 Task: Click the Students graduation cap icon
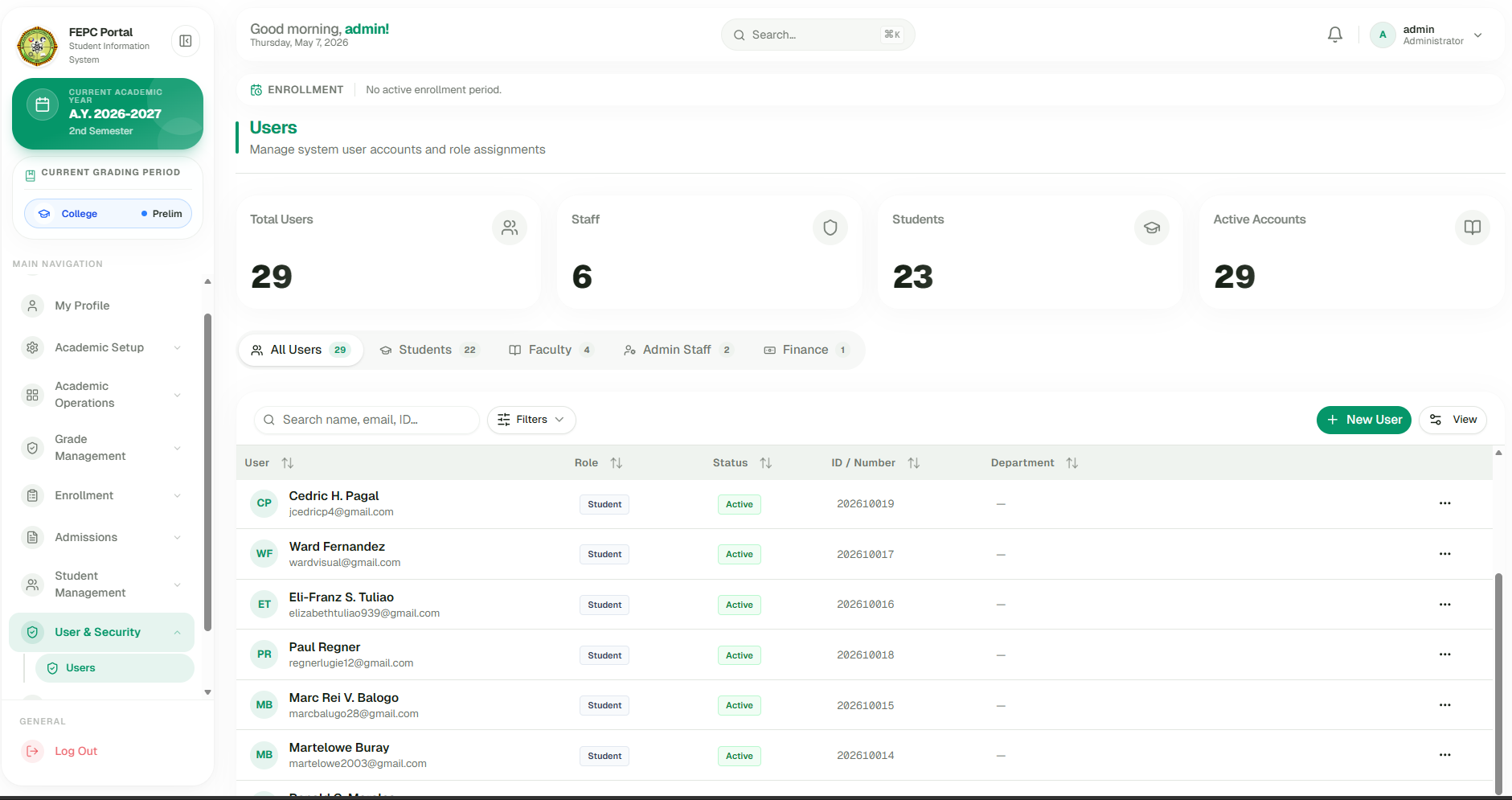[x=1152, y=228]
